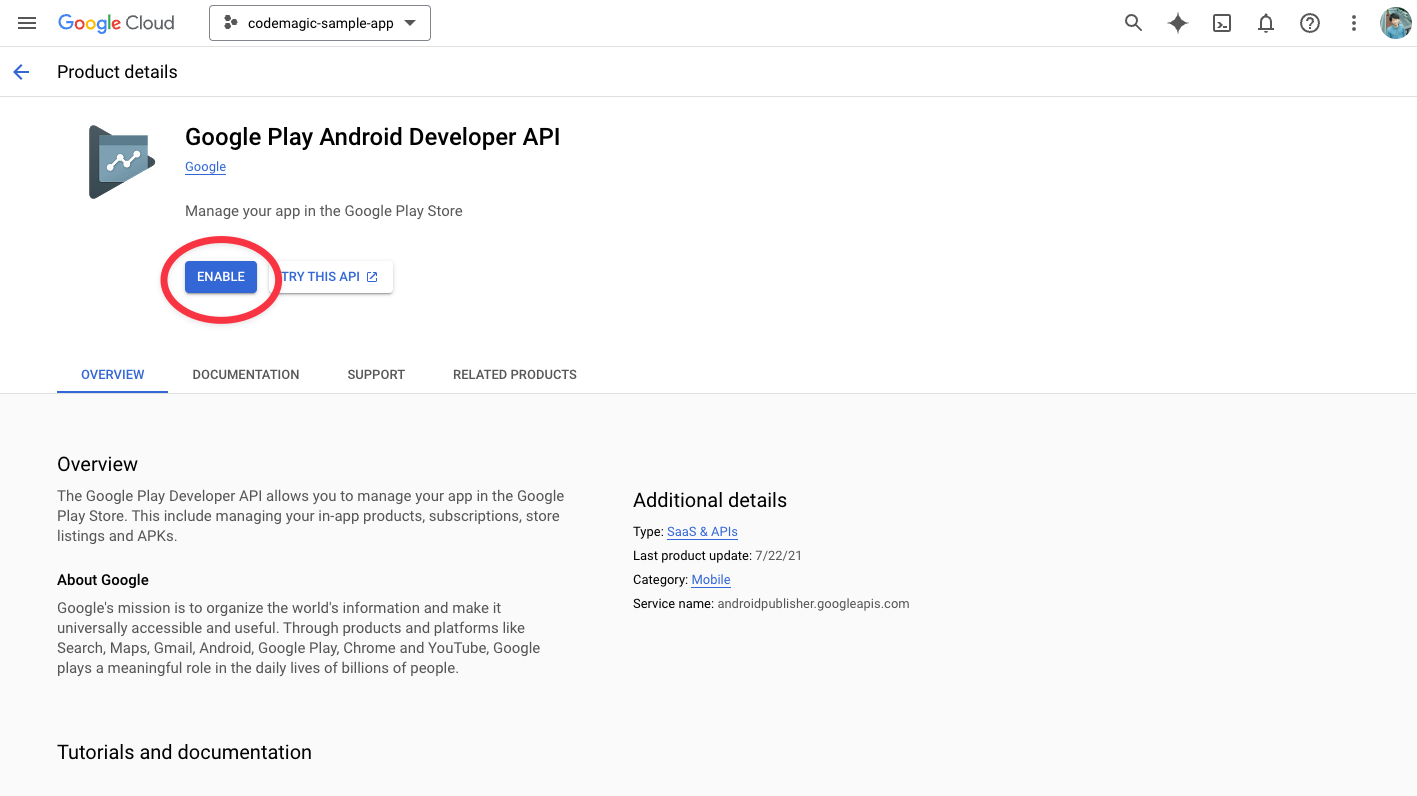The width and height of the screenshot is (1417, 796).
Task: Switch to the RELATED PRODUCTS tab
Action: click(515, 375)
